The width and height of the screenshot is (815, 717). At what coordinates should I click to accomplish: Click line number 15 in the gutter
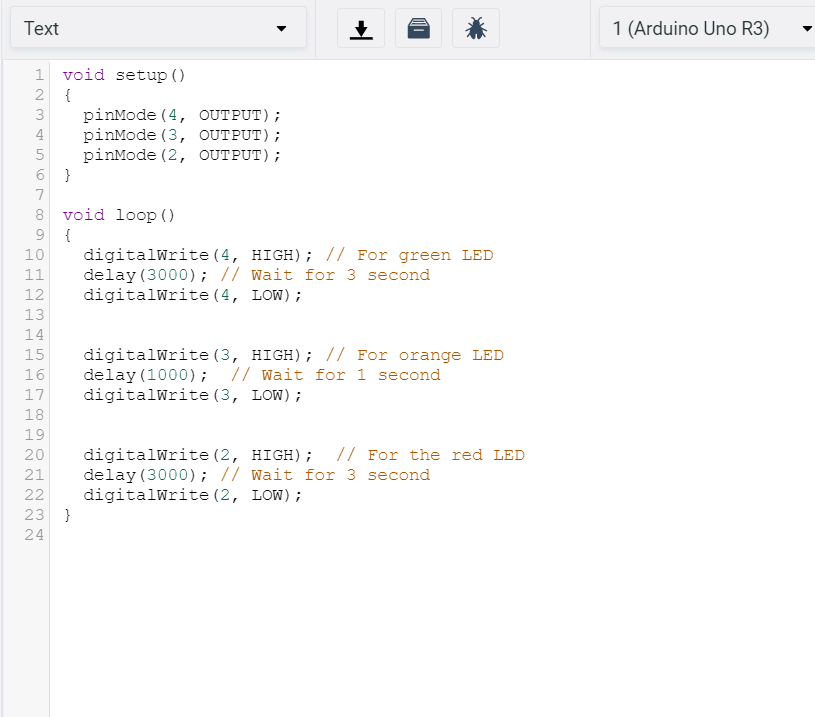click(33, 355)
